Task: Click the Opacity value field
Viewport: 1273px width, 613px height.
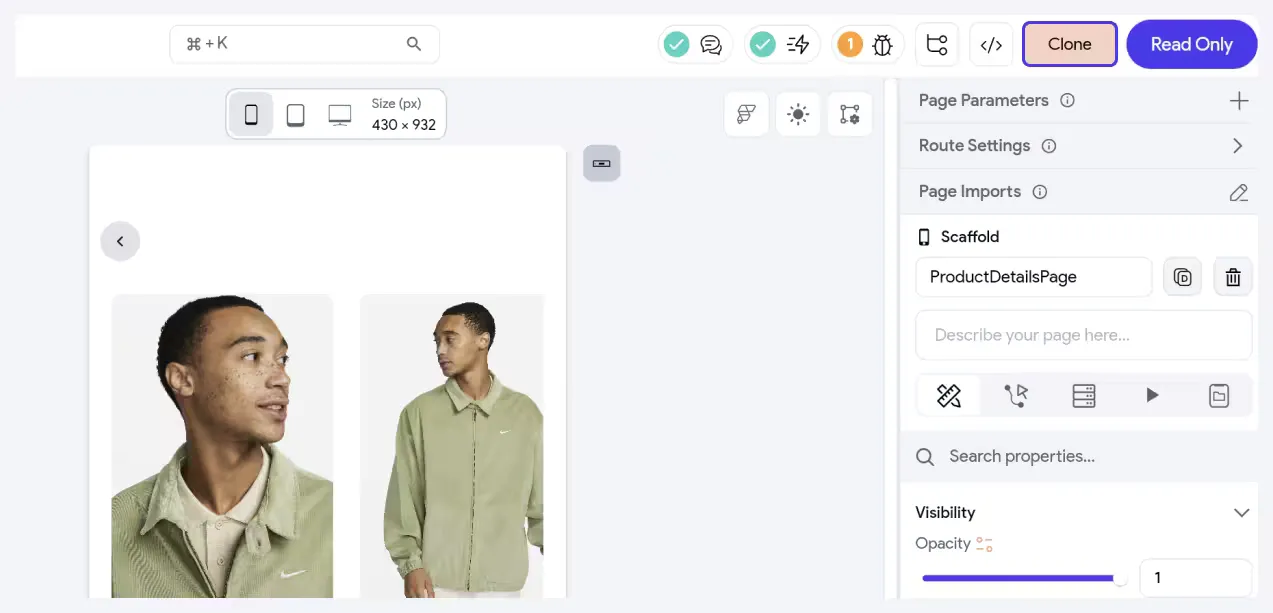Action: pos(1196,578)
